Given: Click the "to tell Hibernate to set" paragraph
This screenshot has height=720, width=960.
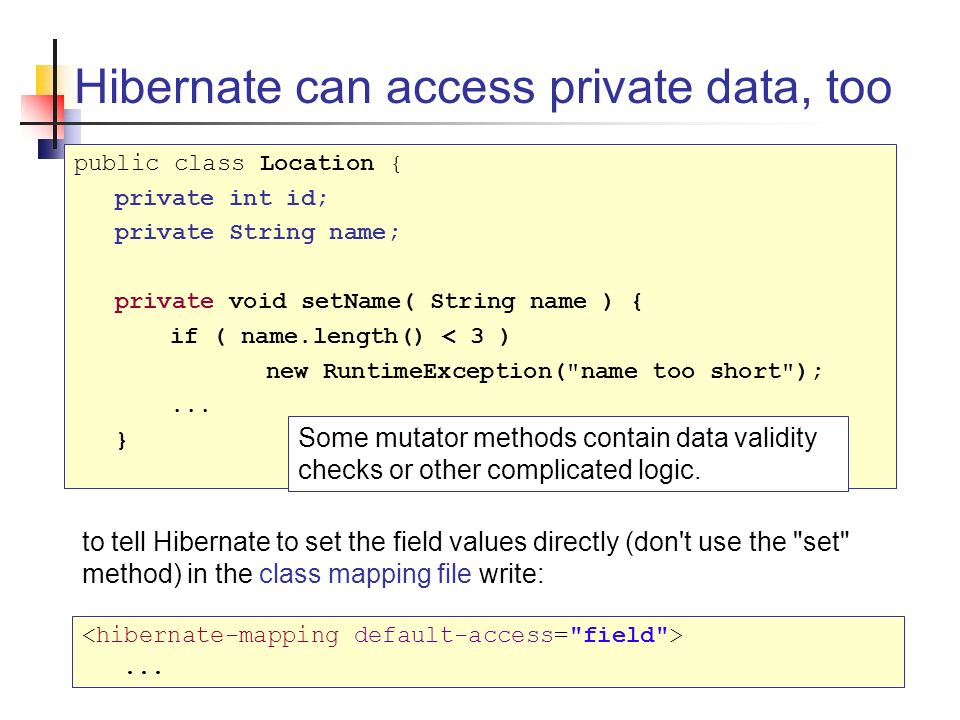Looking at the screenshot, I should (465, 558).
